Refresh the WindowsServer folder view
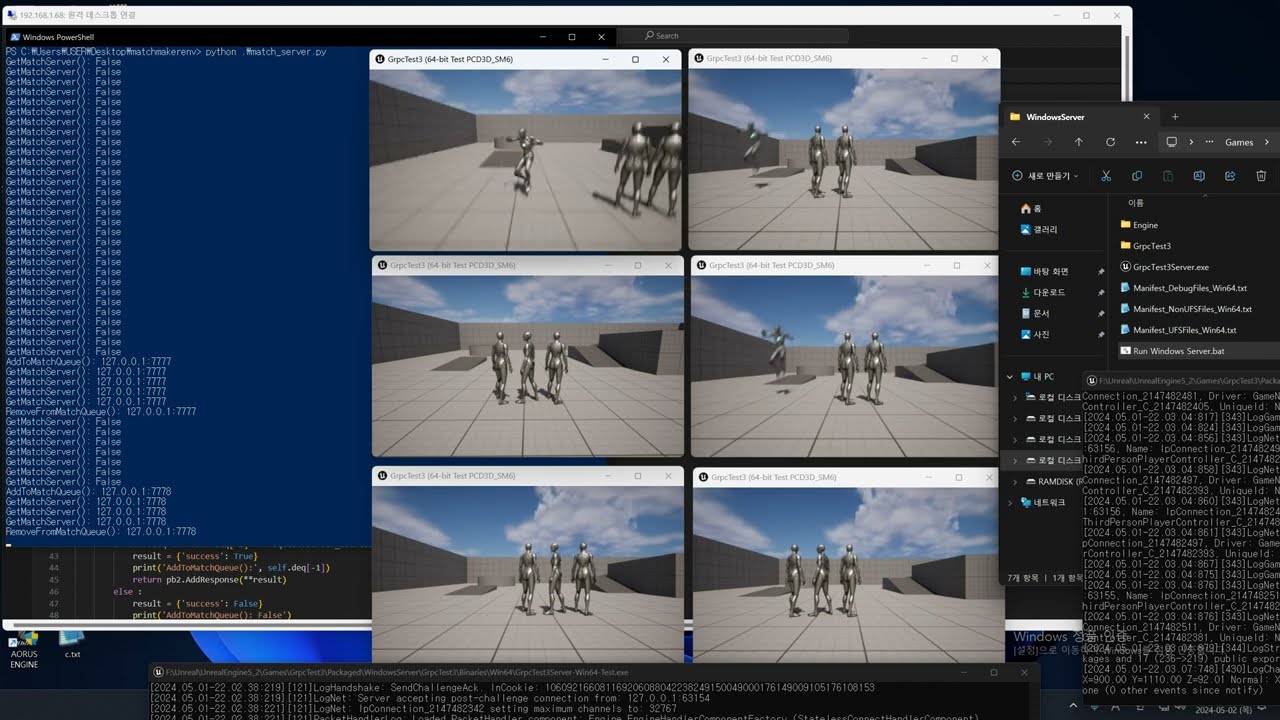The image size is (1280, 720). click(x=1110, y=142)
